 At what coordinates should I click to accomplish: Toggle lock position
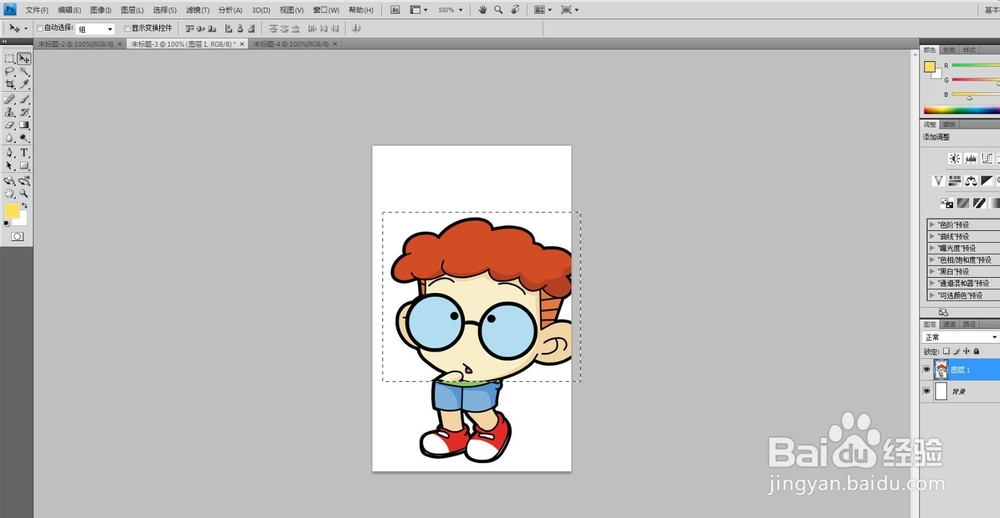tap(967, 351)
